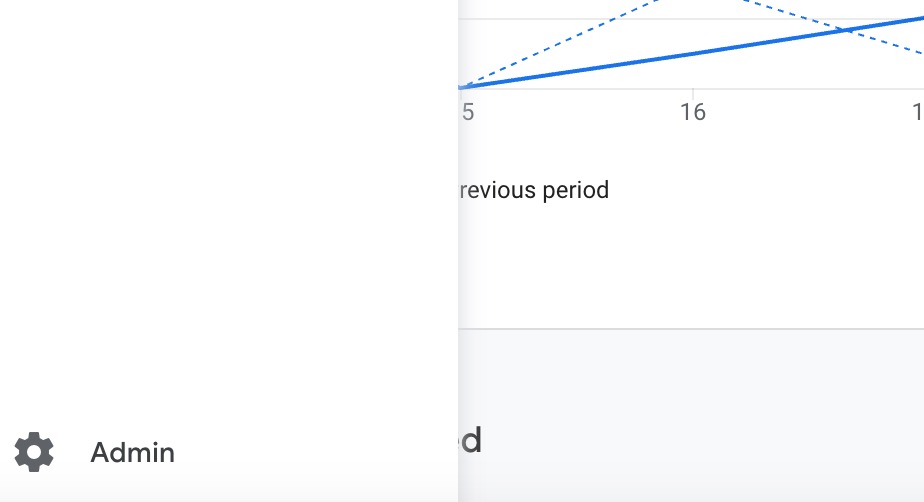The height and width of the screenshot is (502, 924).
Task: Click empty white area of the sidebar
Action: (x=229, y=206)
